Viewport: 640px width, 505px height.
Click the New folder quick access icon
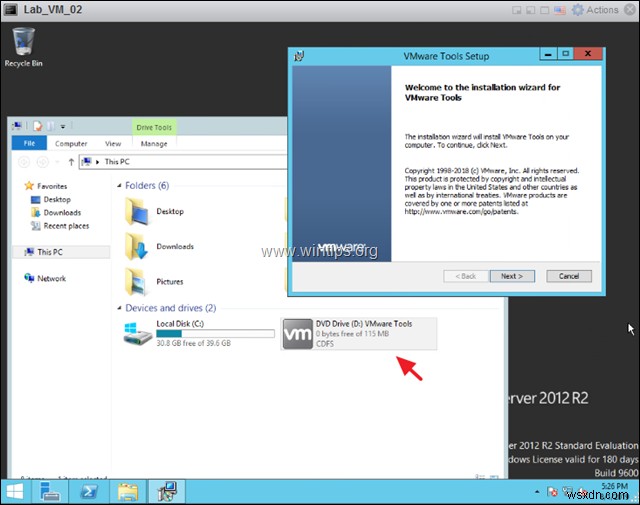pyautogui.click(x=50, y=126)
